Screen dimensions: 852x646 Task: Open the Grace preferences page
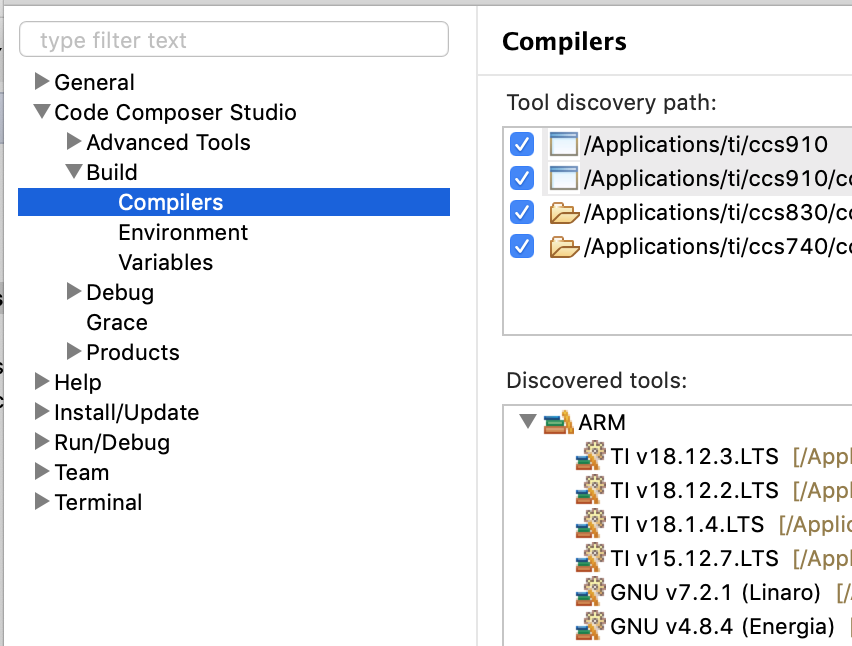tap(117, 322)
